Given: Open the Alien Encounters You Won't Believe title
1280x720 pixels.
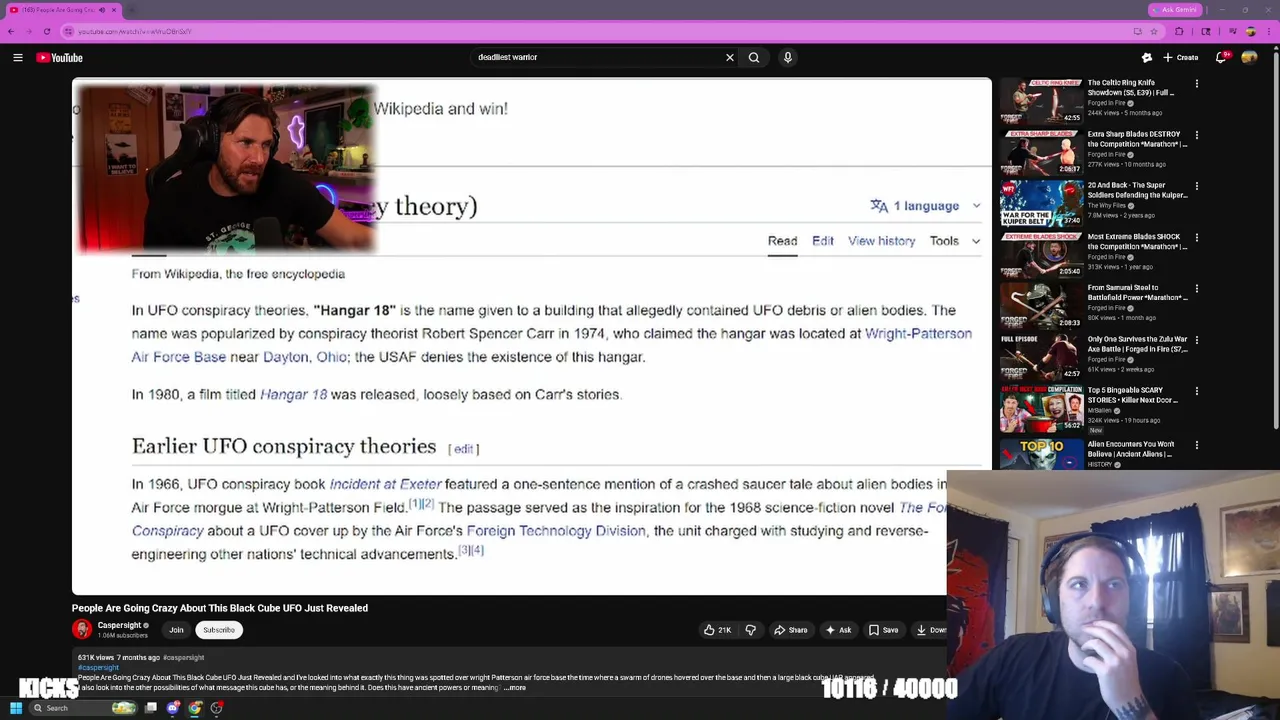Looking at the screenshot, I should [x=1132, y=449].
